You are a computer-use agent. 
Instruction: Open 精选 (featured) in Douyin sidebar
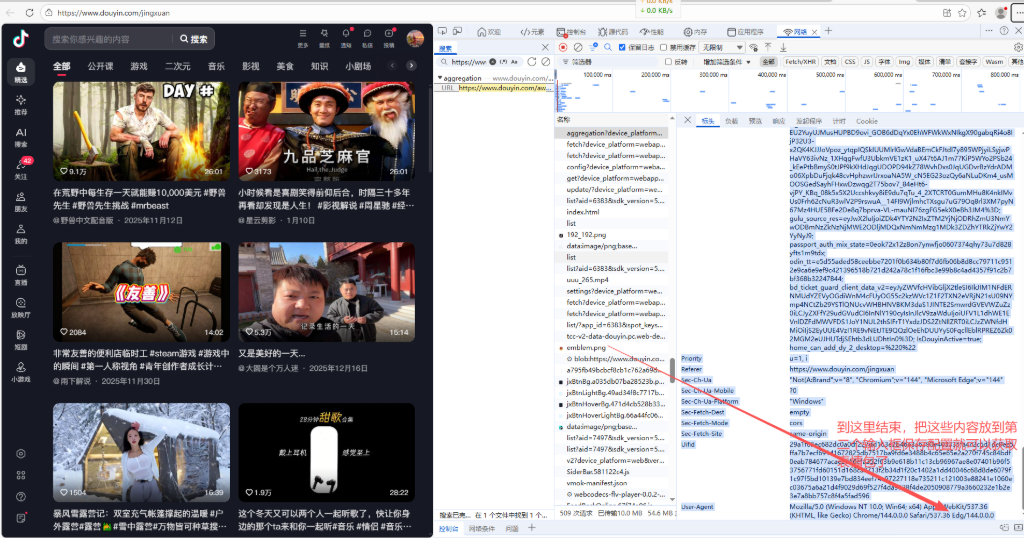point(21,72)
